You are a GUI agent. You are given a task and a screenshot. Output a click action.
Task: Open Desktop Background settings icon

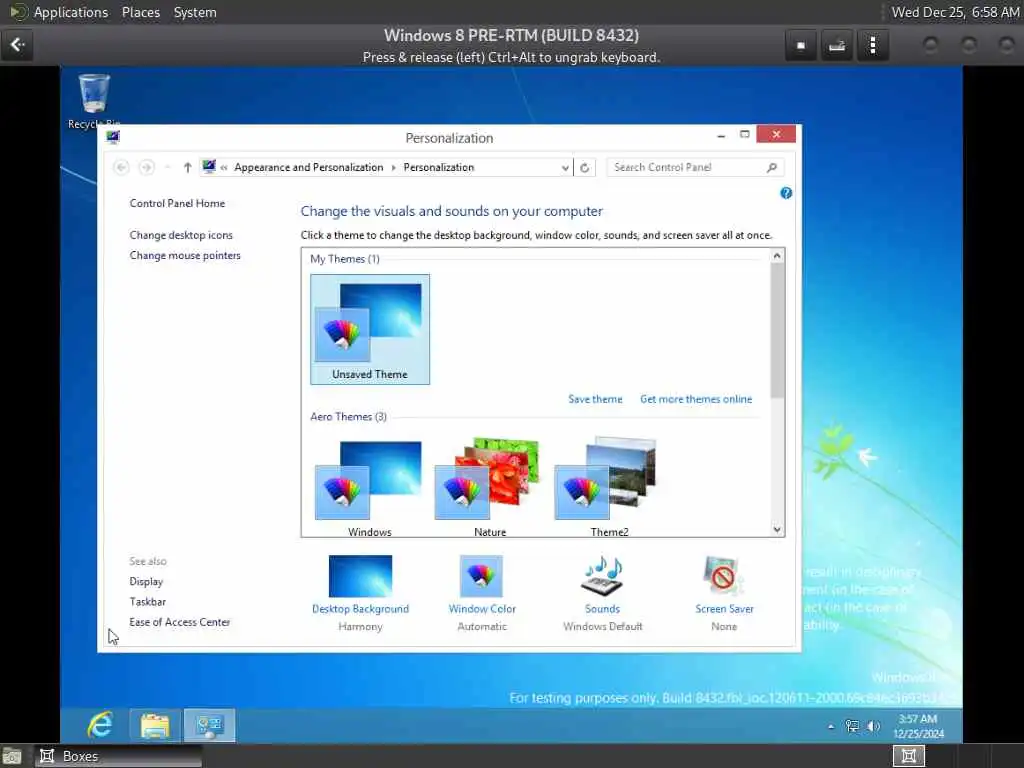tap(360, 576)
